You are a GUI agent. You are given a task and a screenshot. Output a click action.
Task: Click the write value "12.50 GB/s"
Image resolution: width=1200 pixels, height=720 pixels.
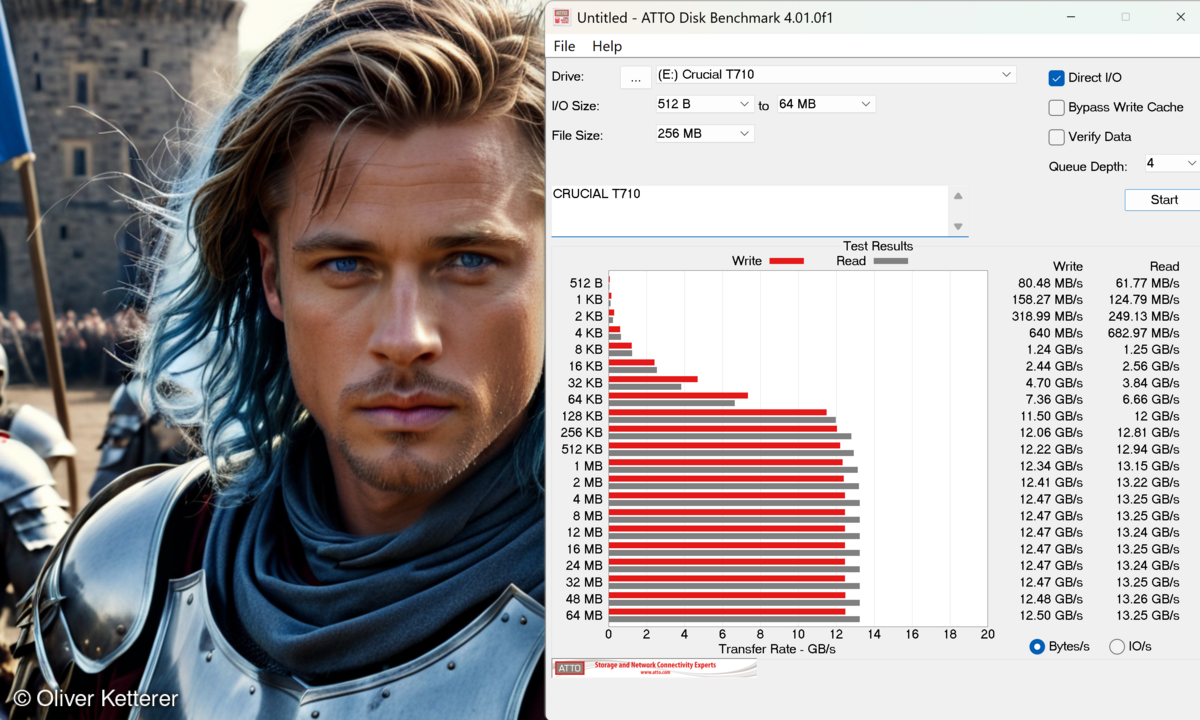point(1051,616)
